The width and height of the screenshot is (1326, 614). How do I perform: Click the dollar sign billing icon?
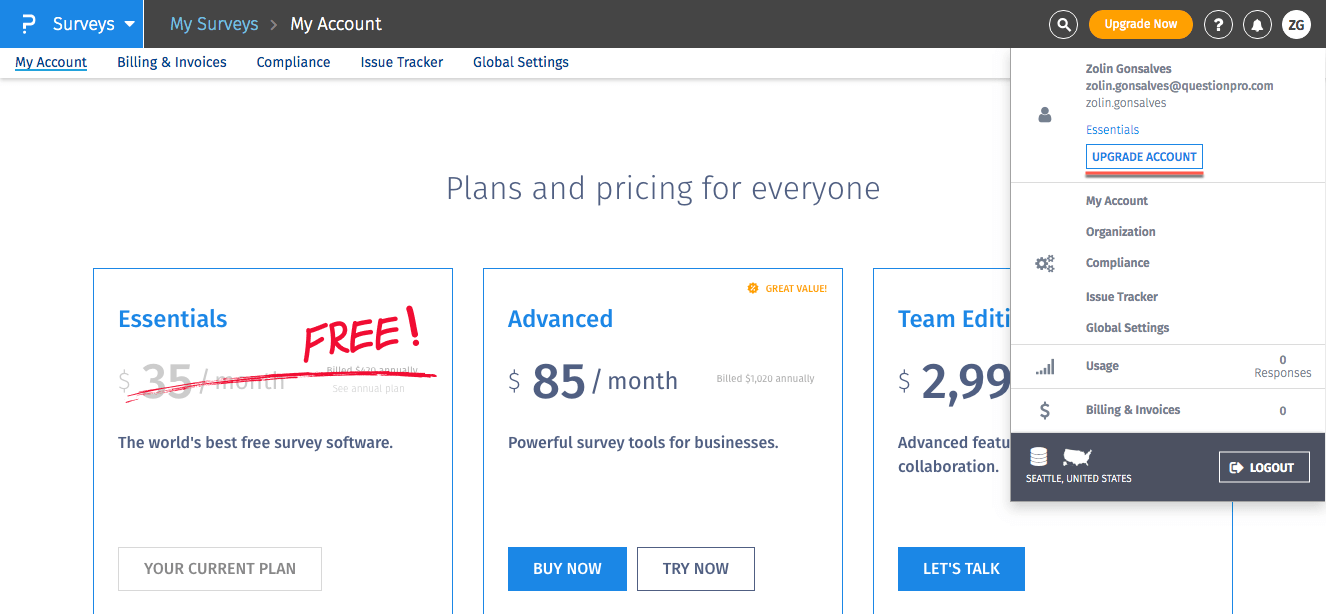click(1045, 410)
